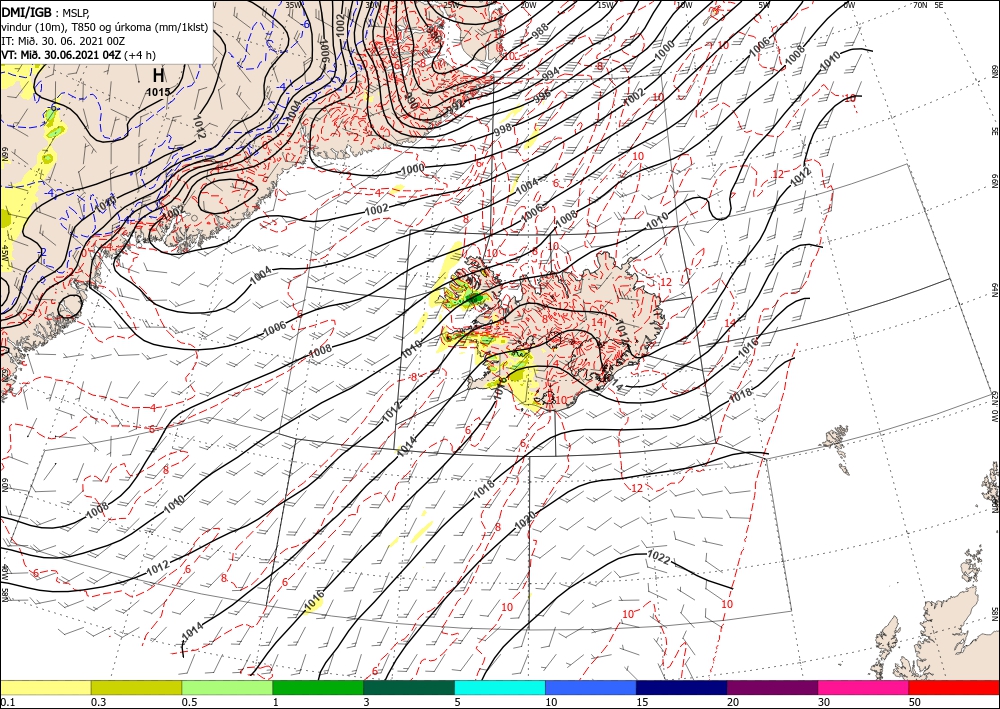This screenshot has height=709, width=1000.
Task: Pick the light green 0.5–1 legend swatch
Action: (x=227, y=687)
